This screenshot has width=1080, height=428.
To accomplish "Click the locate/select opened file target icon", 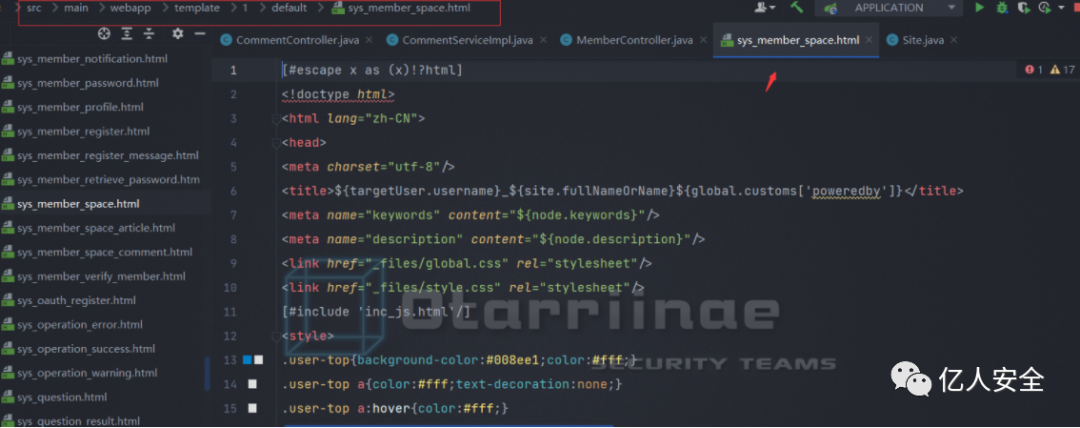I will click(x=104, y=34).
